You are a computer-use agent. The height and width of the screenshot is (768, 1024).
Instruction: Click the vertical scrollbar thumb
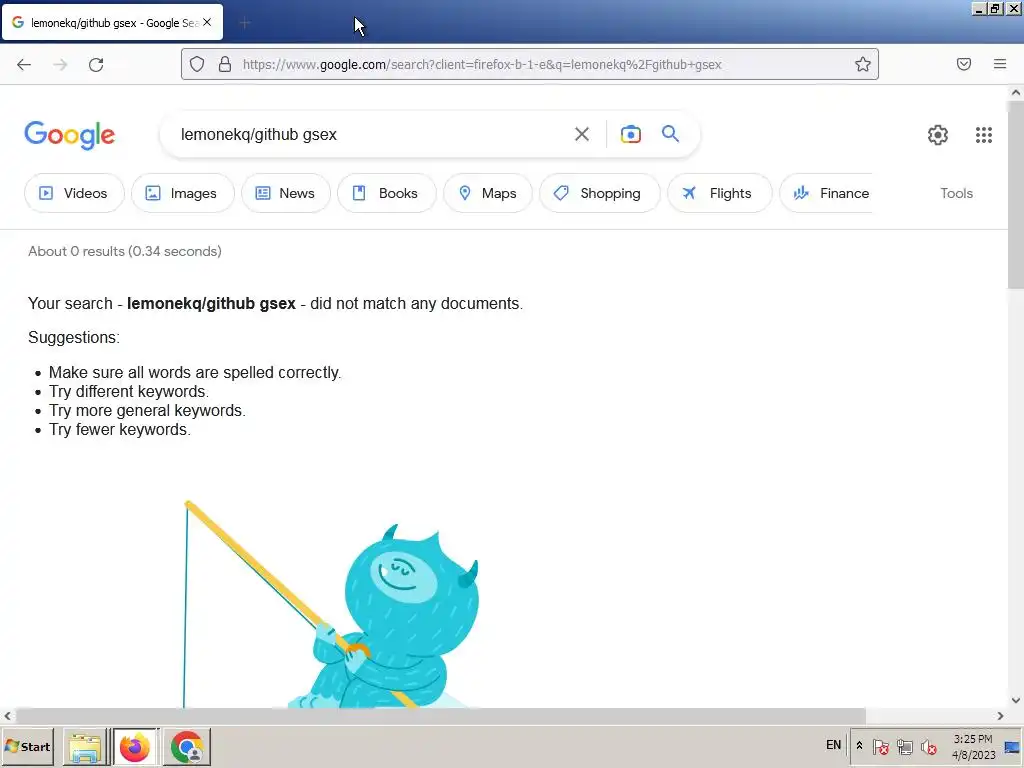(x=1016, y=196)
